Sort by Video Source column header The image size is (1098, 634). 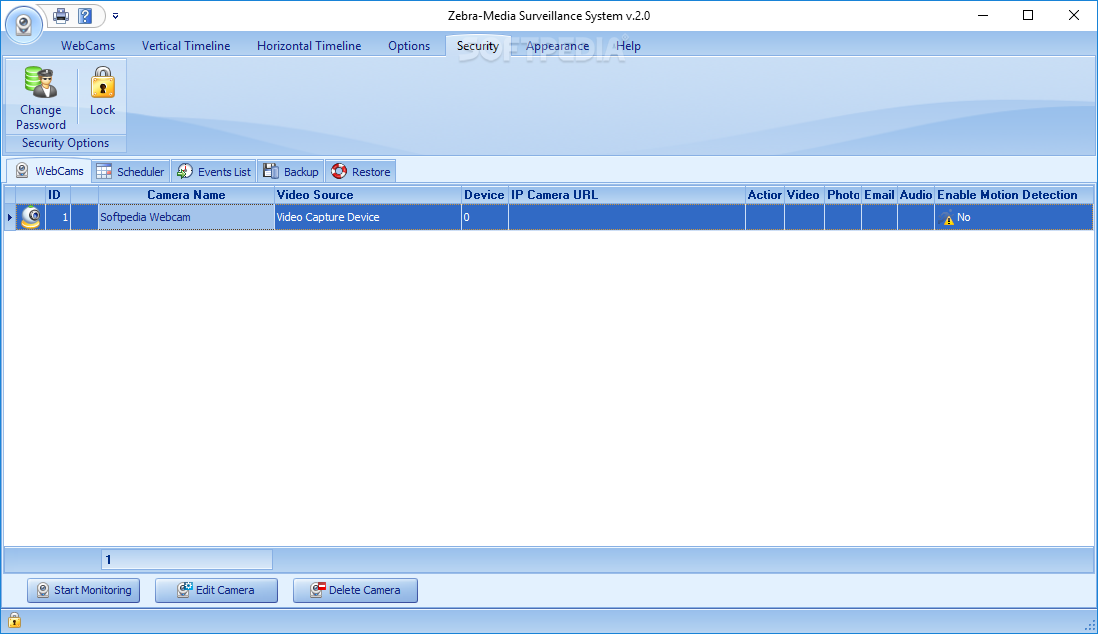click(368, 195)
